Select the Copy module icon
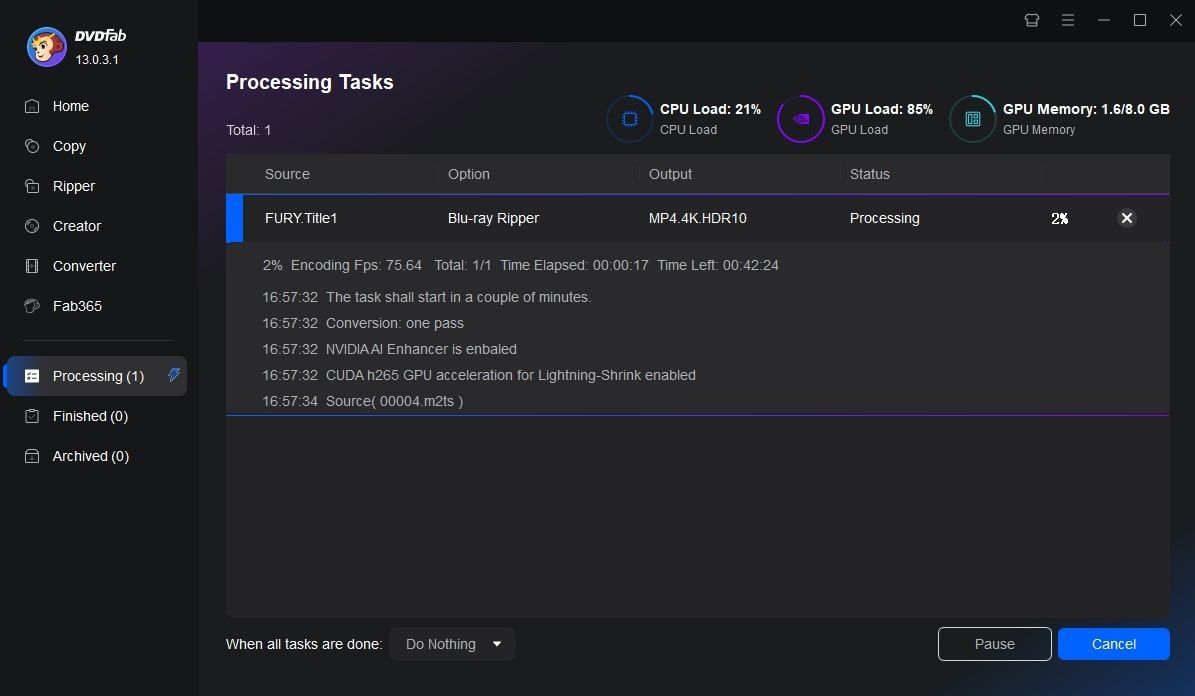Viewport: 1195px width, 696px height. pos(32,146)
